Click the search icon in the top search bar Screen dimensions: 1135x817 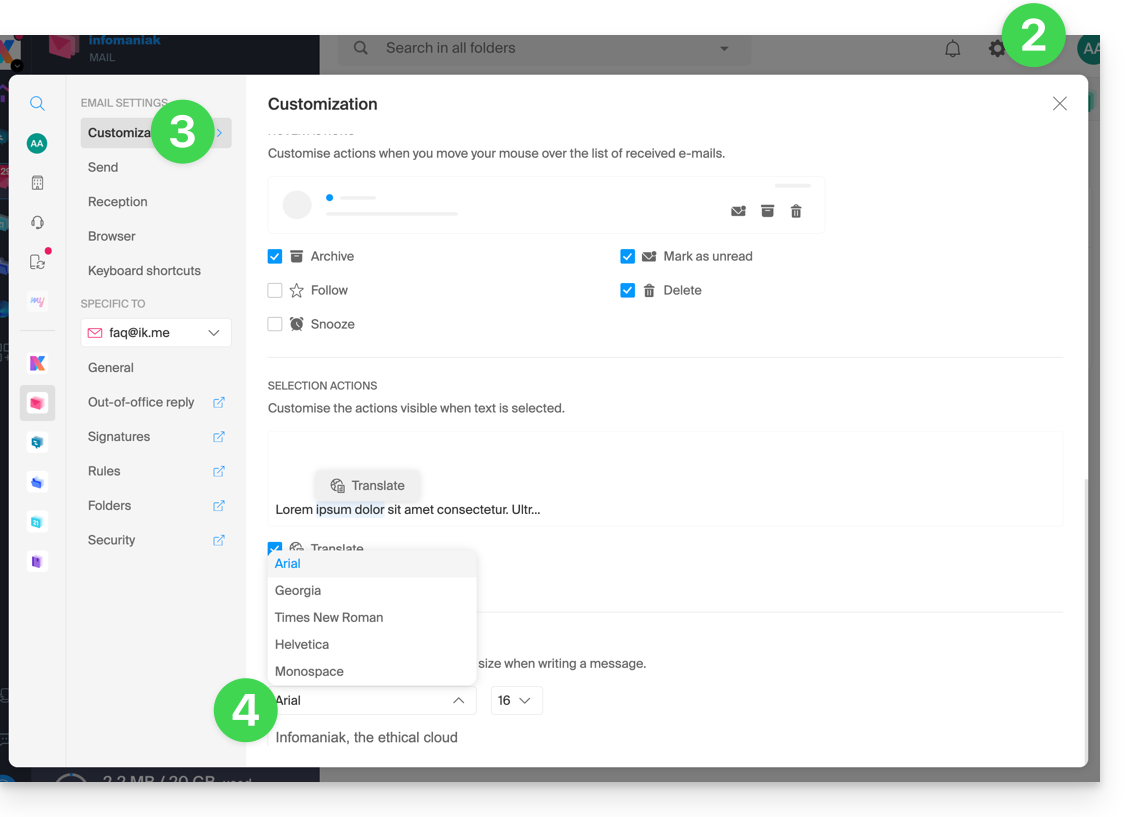360,48
